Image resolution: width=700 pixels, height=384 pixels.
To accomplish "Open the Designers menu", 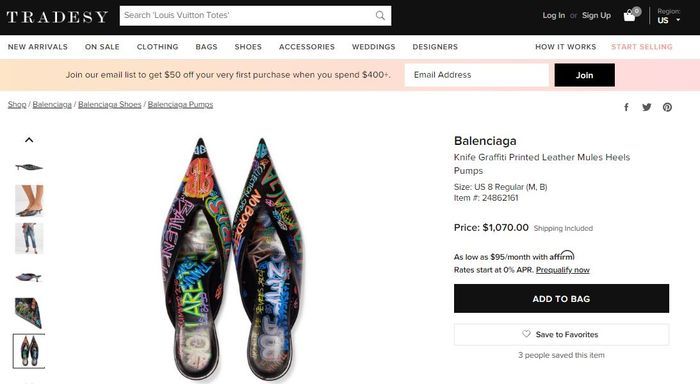I will pos(435,47).
